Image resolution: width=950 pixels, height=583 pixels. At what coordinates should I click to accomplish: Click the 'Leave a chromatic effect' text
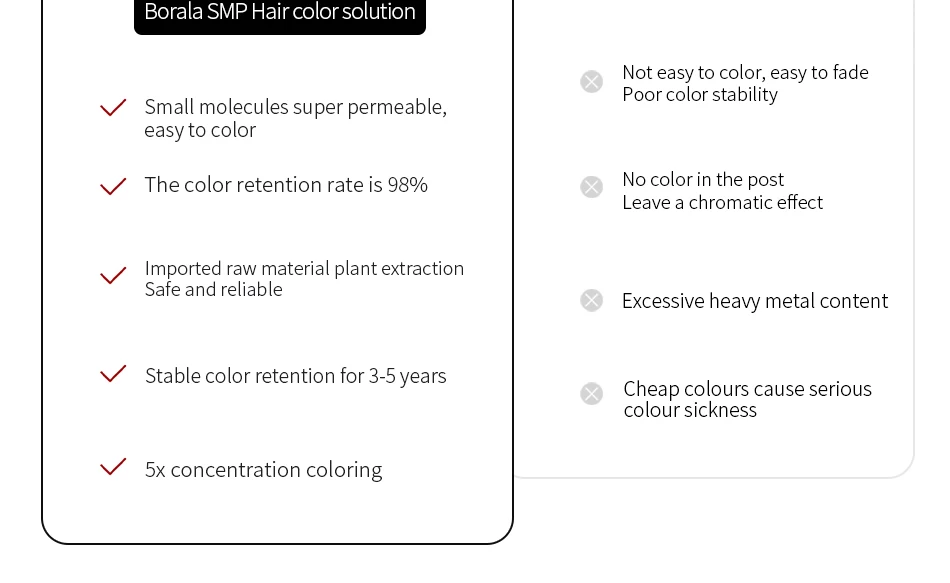722,202
